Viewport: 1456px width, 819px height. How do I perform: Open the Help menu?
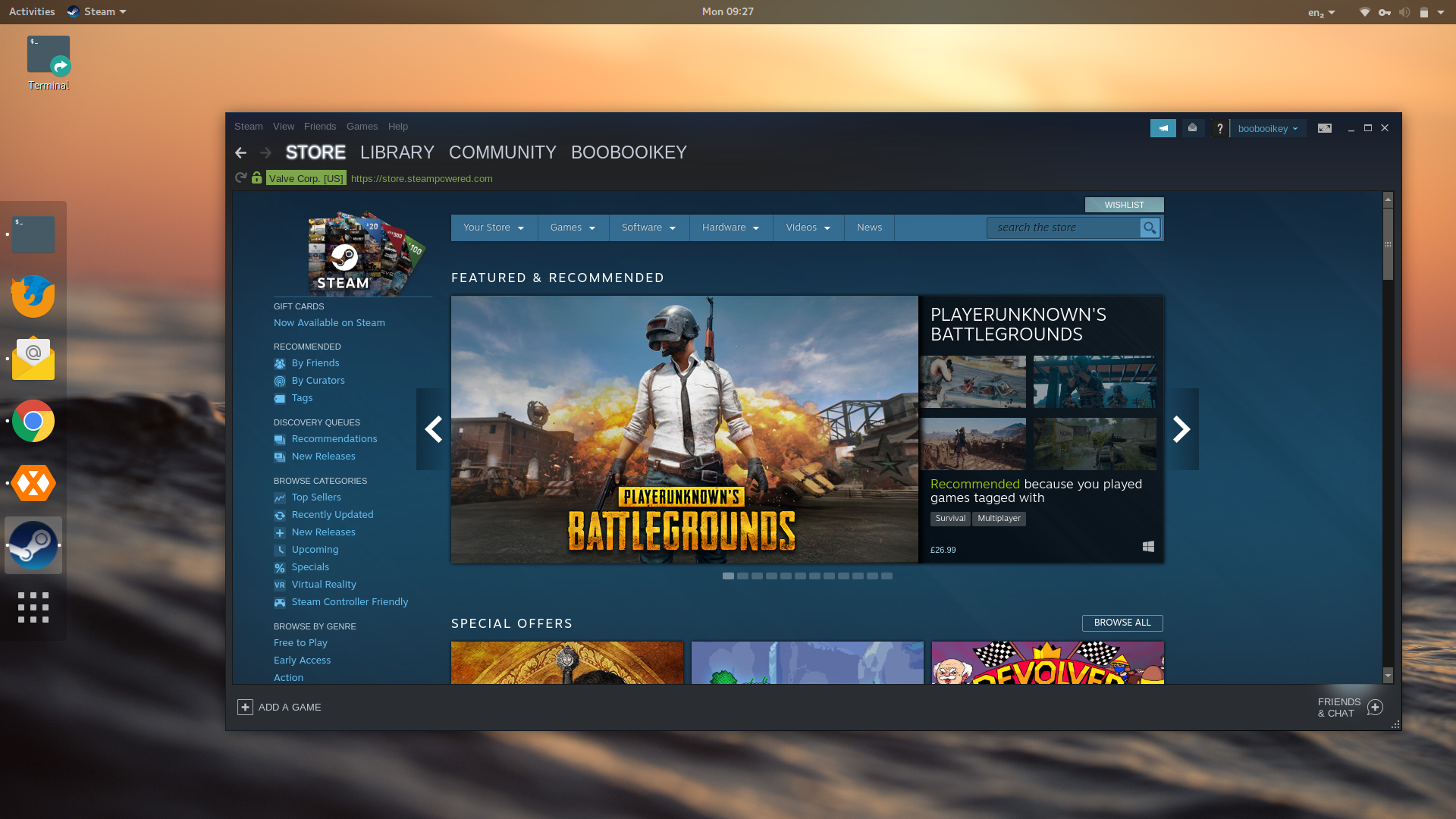(x=398, y=127)
